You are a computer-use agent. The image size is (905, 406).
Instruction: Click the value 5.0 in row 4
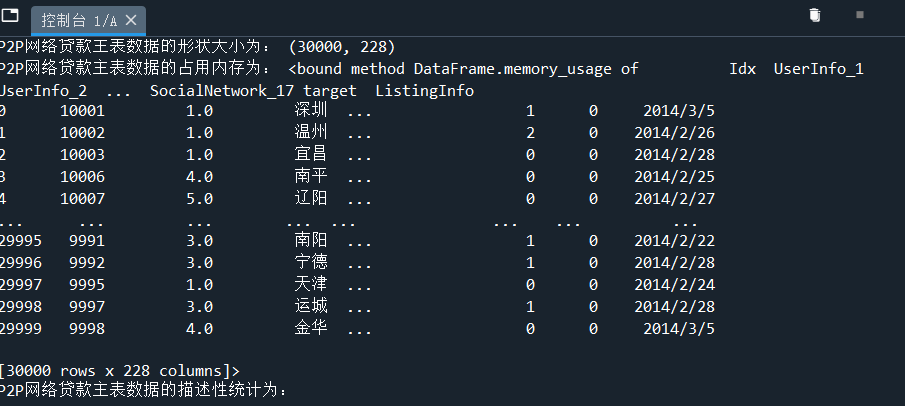click(x=199, y=198)
